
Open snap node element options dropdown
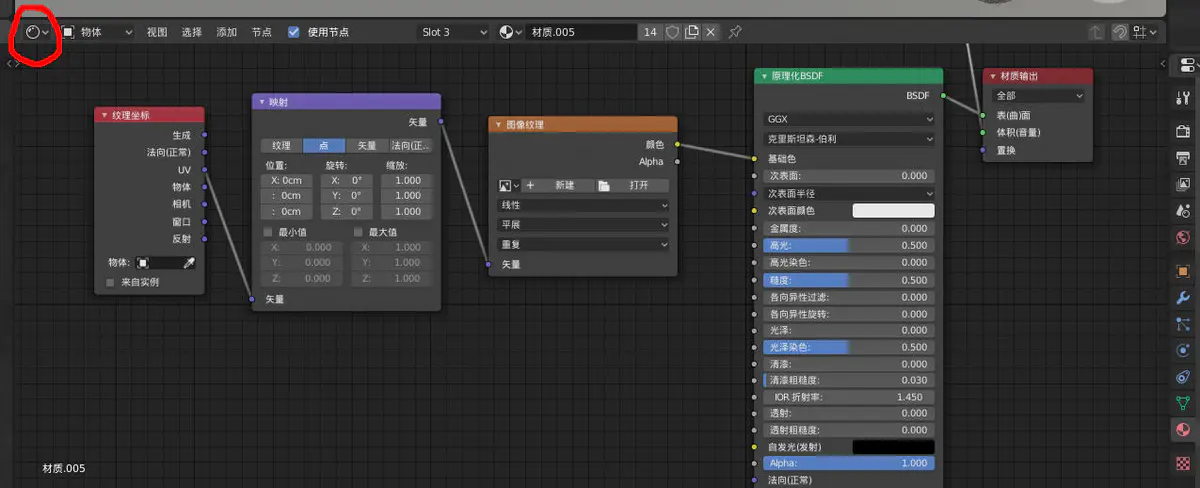click(x=1145, y=32)
